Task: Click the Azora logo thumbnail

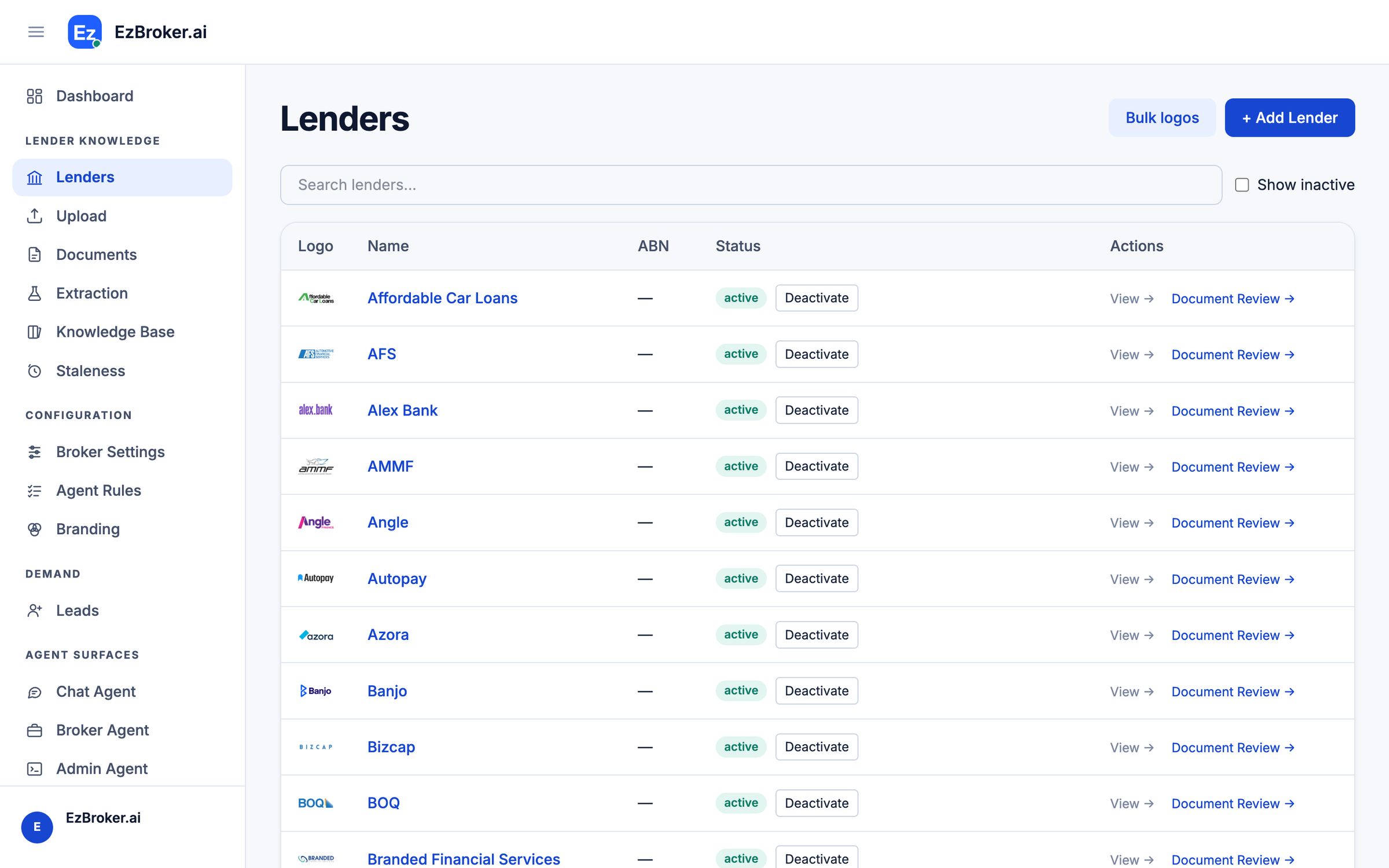Action: coord(316,635)
